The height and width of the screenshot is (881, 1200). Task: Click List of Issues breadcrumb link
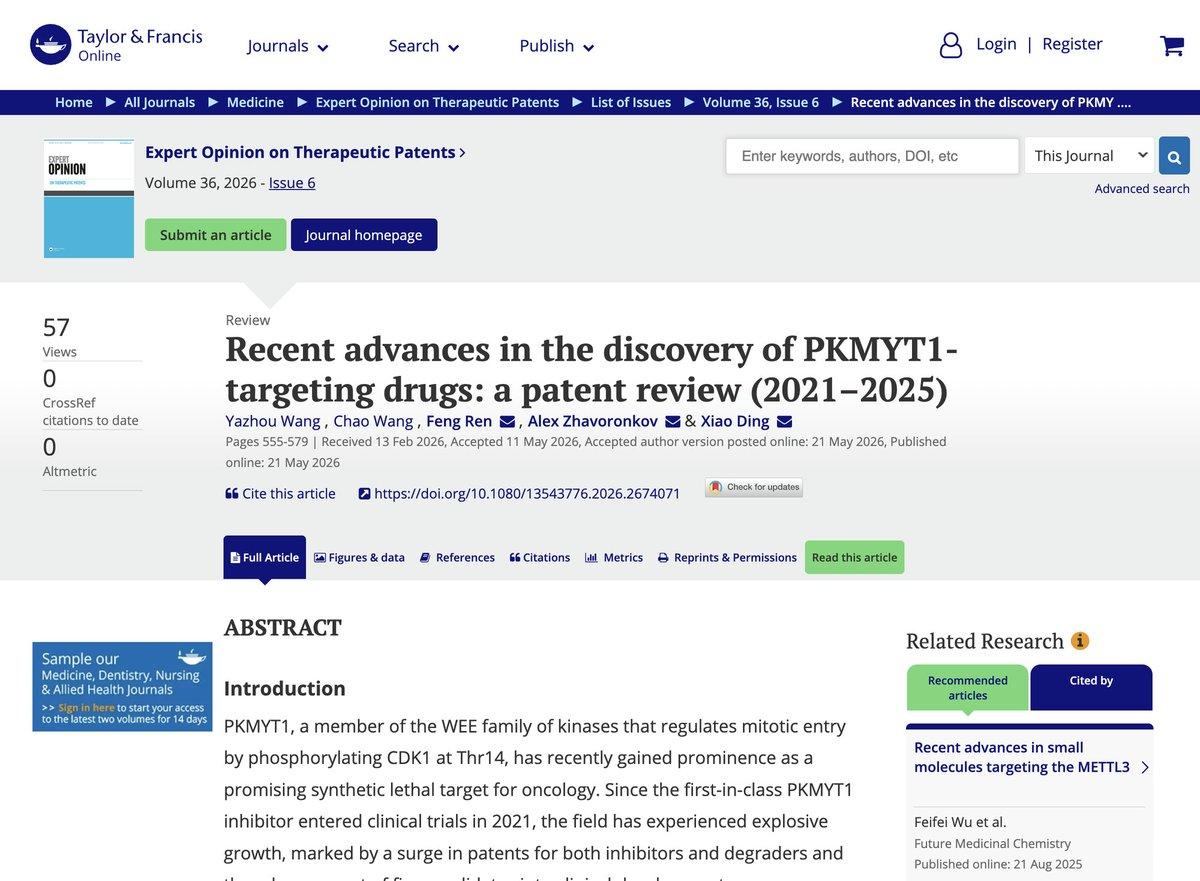tap(631, 102)
